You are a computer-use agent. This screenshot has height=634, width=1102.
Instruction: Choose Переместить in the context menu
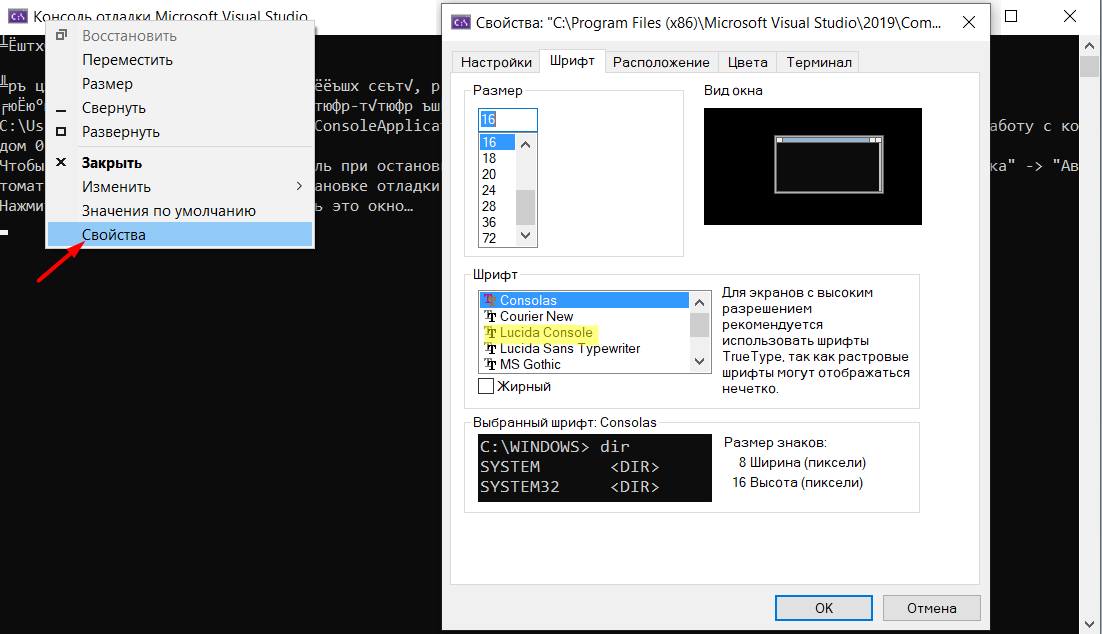tap(180, 60)
